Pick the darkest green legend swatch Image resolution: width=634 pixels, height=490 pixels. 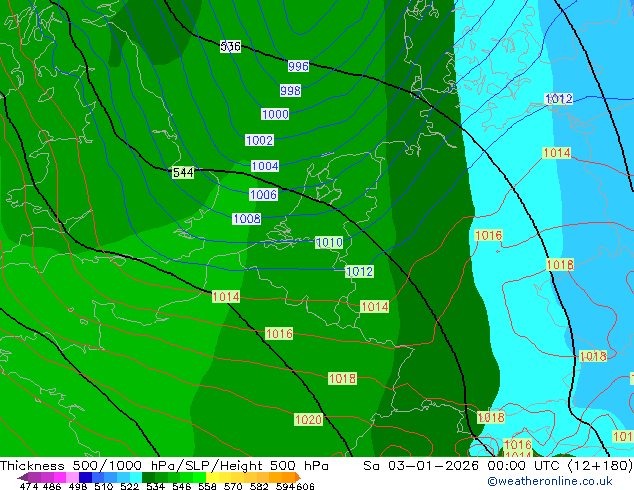coord(148,477)
